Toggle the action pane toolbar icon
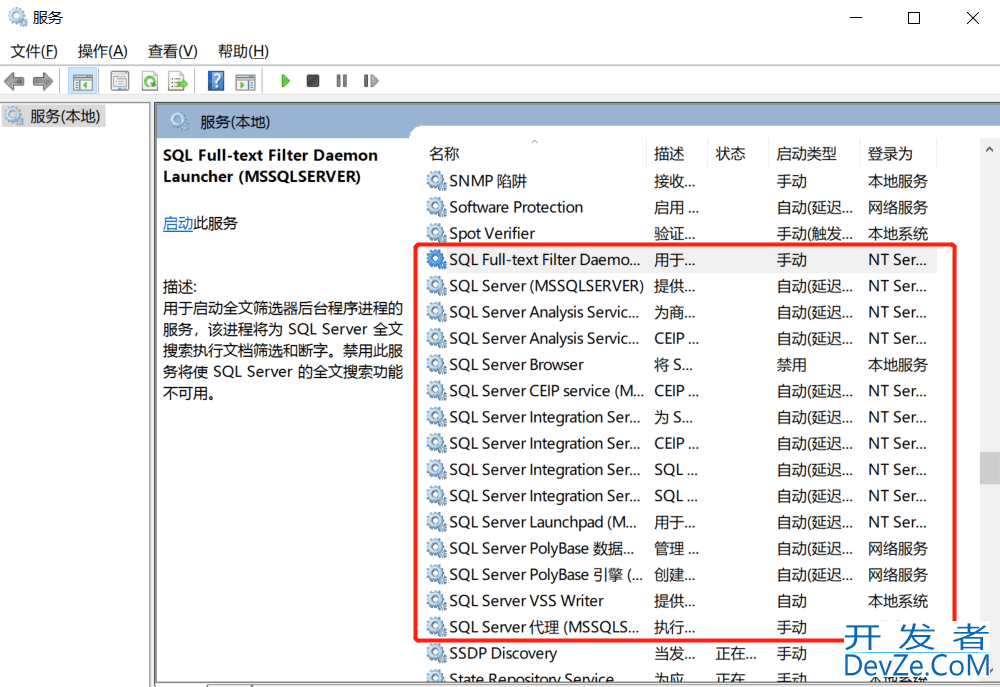Viewport: 1000px width, 687px height. click(x=246, y=81)
